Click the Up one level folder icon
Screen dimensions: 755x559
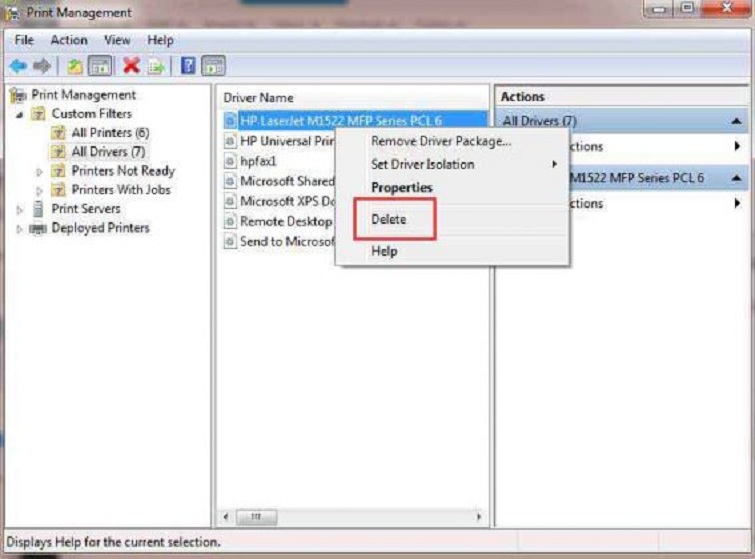tap(75, 66)
